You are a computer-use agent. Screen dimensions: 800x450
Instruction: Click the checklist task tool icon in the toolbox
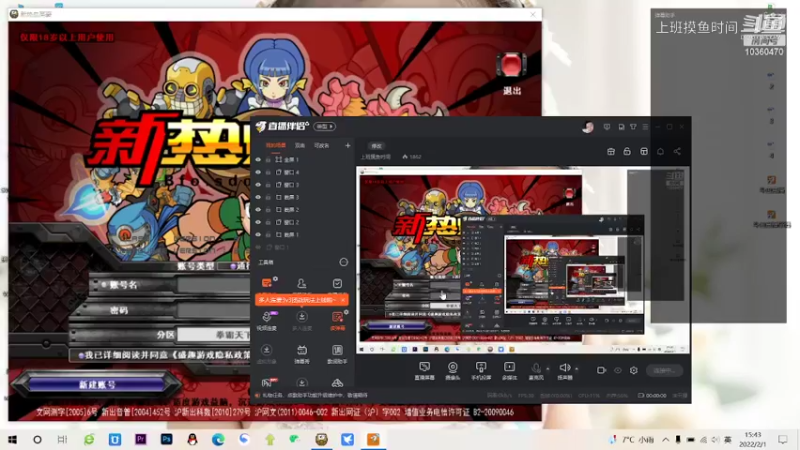click(x=337, y=283)
